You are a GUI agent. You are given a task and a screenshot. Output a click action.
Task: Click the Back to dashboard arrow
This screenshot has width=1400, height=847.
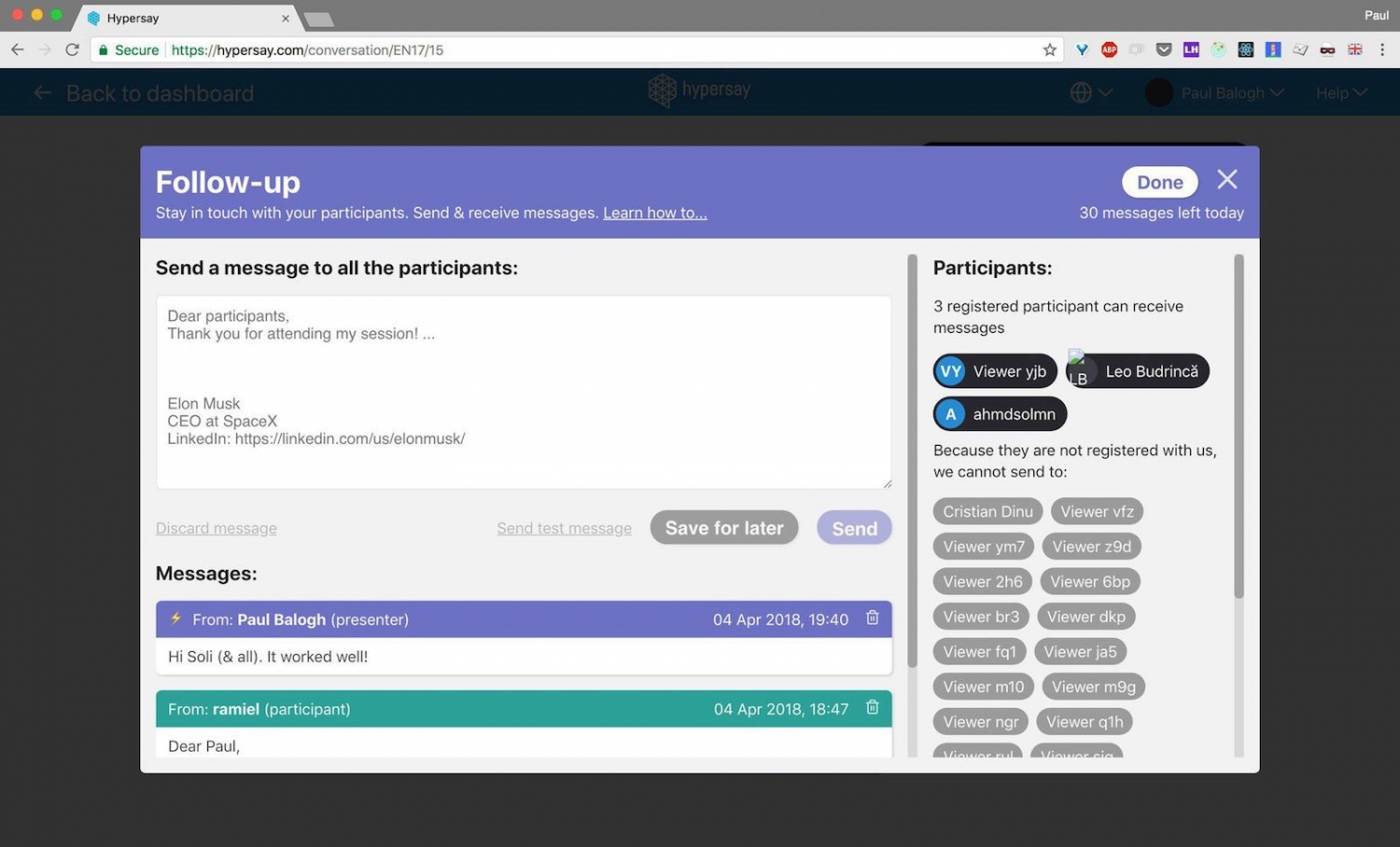point(42,93)
